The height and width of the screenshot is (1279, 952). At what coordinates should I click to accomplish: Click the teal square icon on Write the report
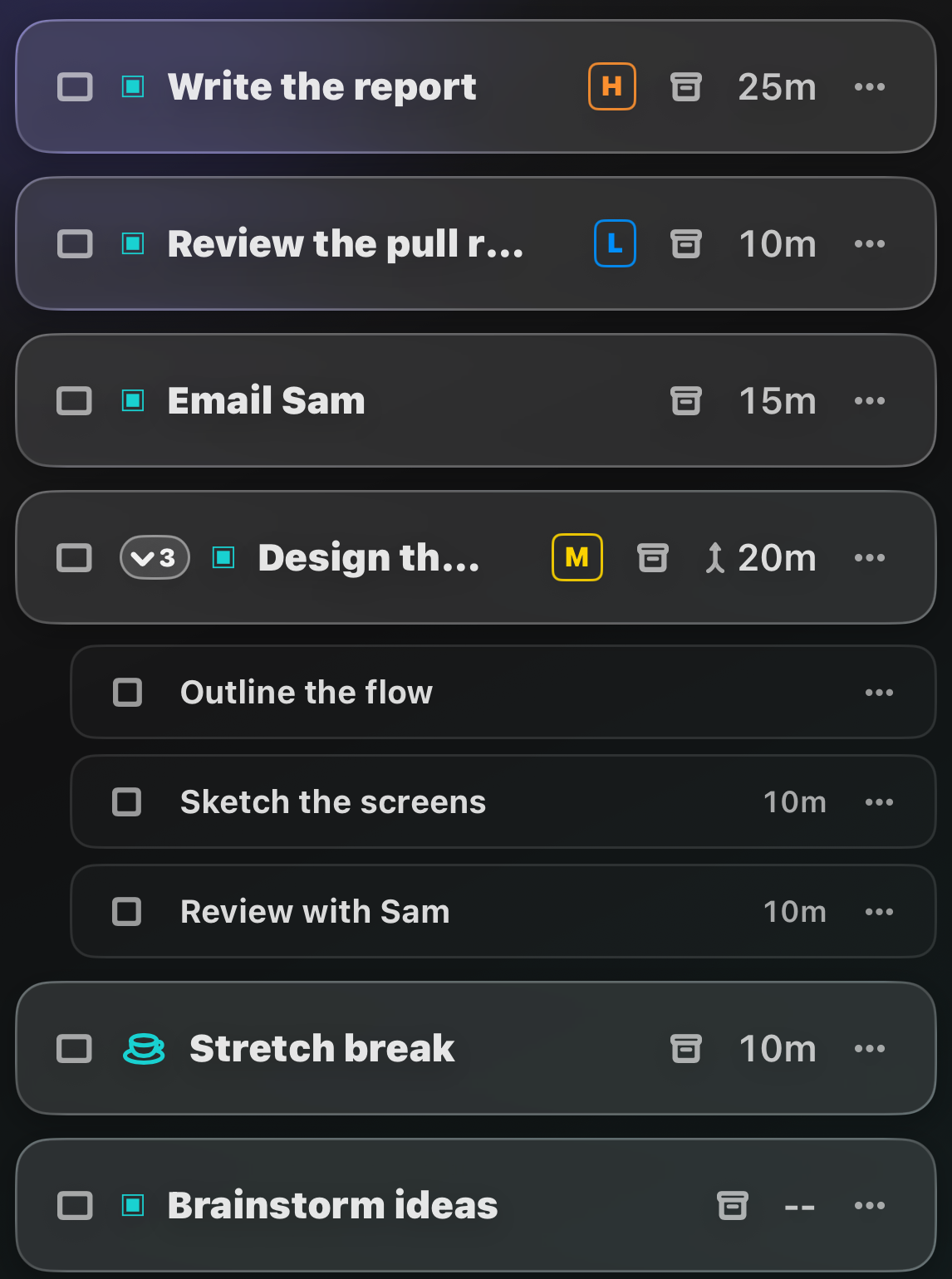pyautogui.click(x=133, y=86)
